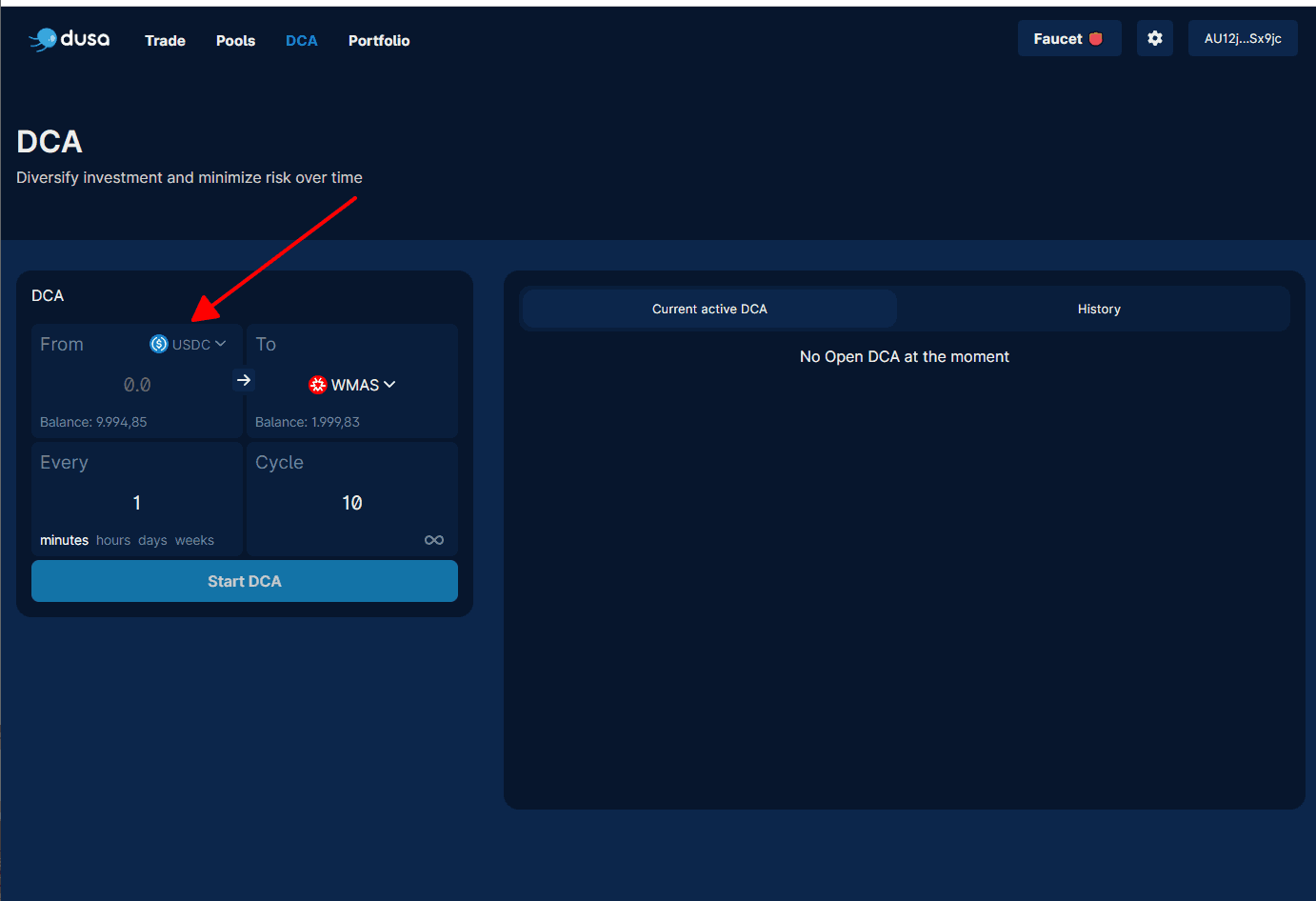Viewport: 1316px width, 901px height.
Task: Click the To balance 1.999,83 text
Action: pyautogui.click(x=308, y=422)
